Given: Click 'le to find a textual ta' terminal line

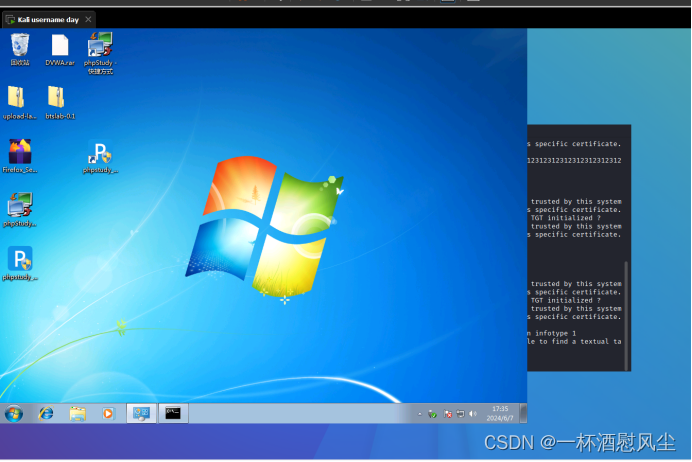Looking at the screenshot, I should pos(574,342).
